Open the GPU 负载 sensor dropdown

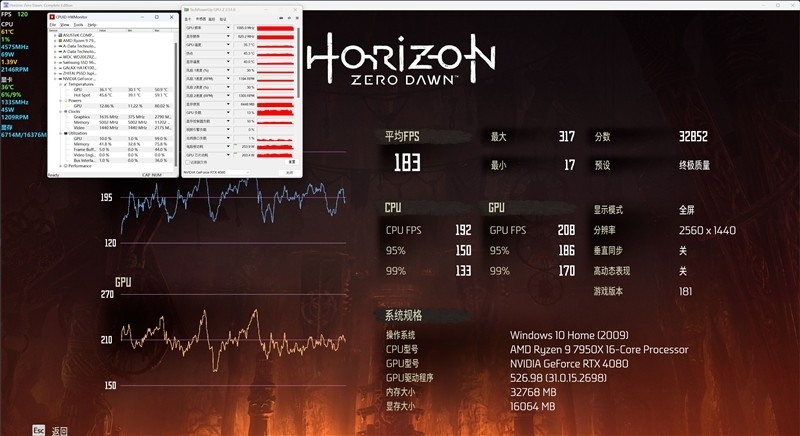228,112
